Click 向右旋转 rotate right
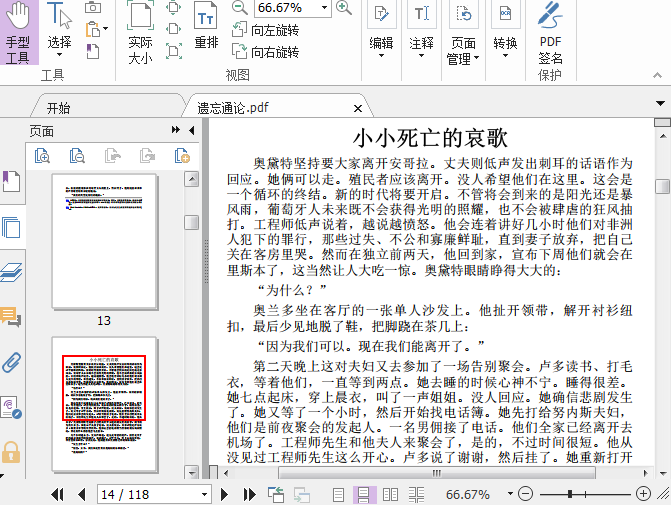Viewport: 671px width, 505px height. point(265,52)
